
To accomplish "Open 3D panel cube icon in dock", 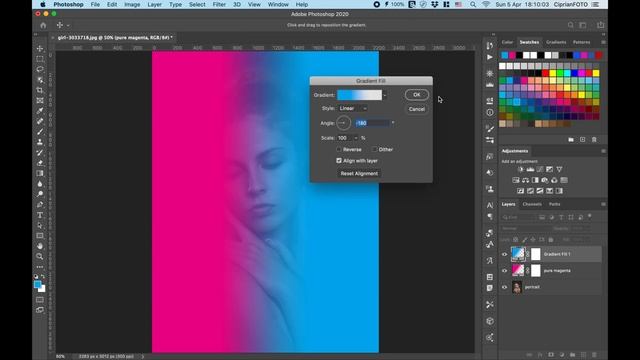I will pyautogui.click(x=490, y=321).
